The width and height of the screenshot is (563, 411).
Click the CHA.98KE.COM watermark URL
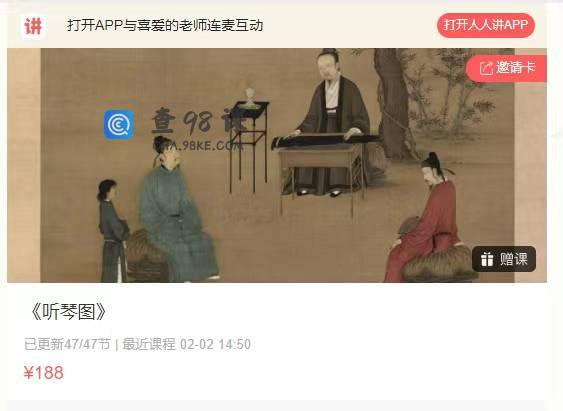(198, 145)
